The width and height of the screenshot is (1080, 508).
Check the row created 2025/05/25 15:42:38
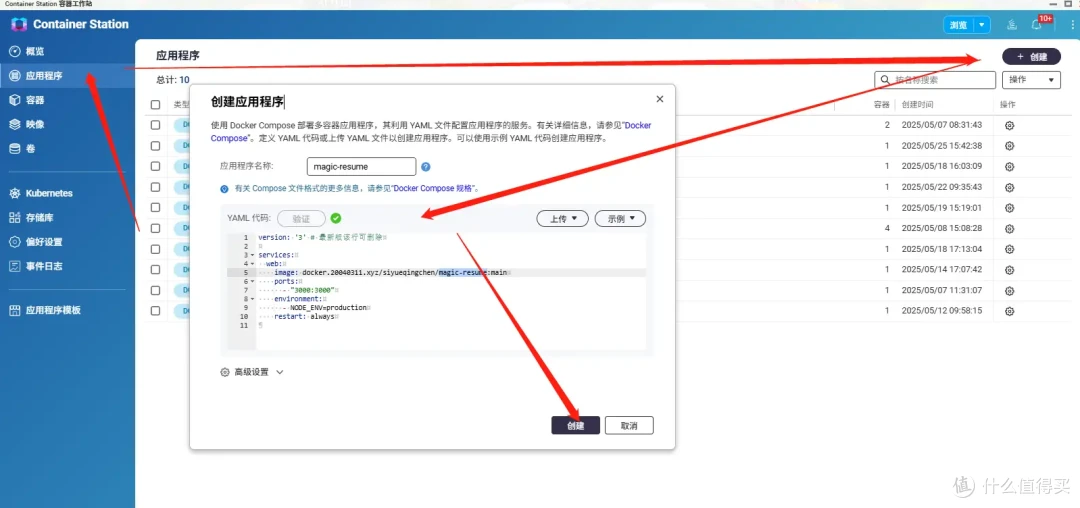(156, 146)
